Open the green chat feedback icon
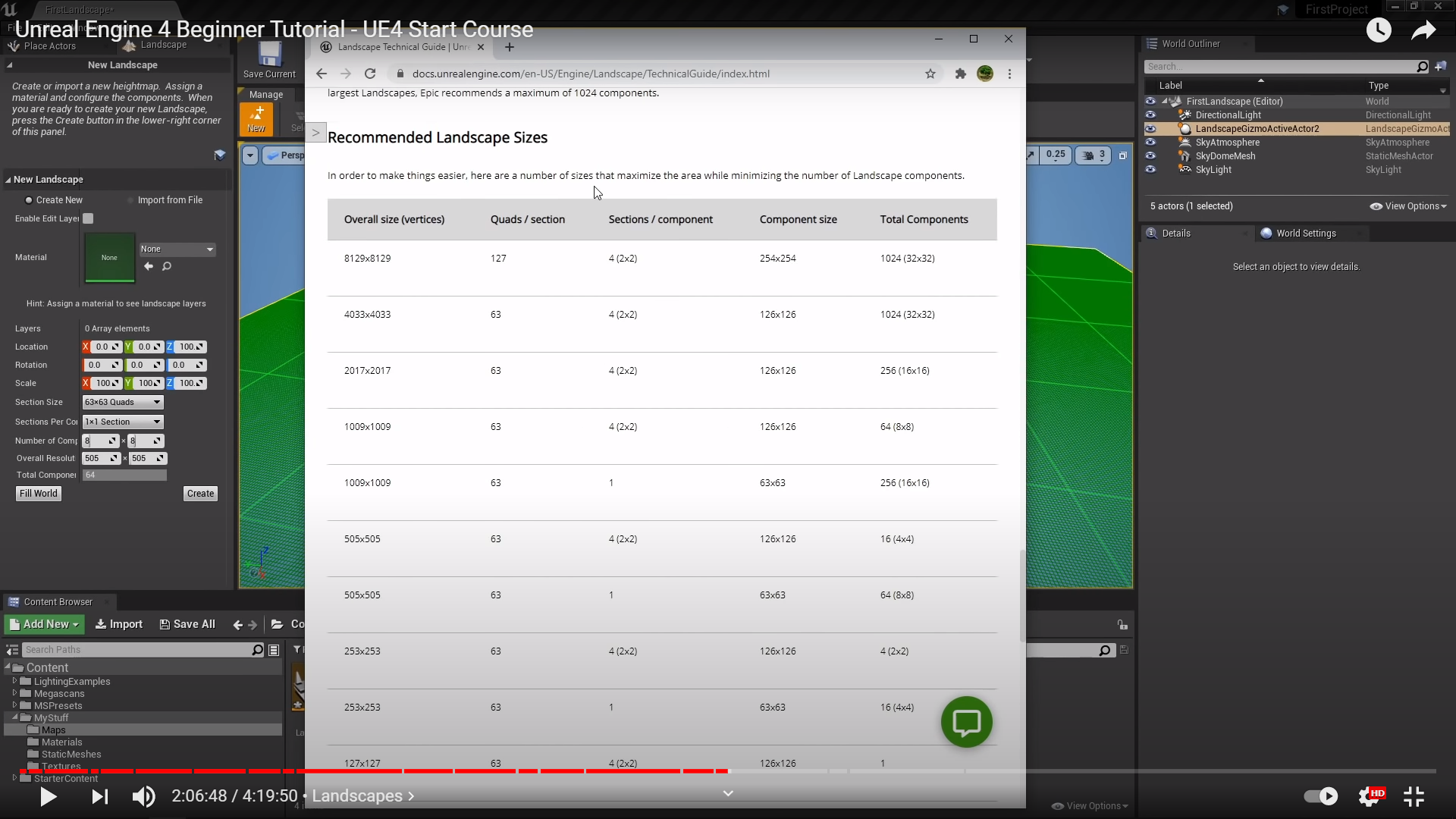 coord(966,722)
